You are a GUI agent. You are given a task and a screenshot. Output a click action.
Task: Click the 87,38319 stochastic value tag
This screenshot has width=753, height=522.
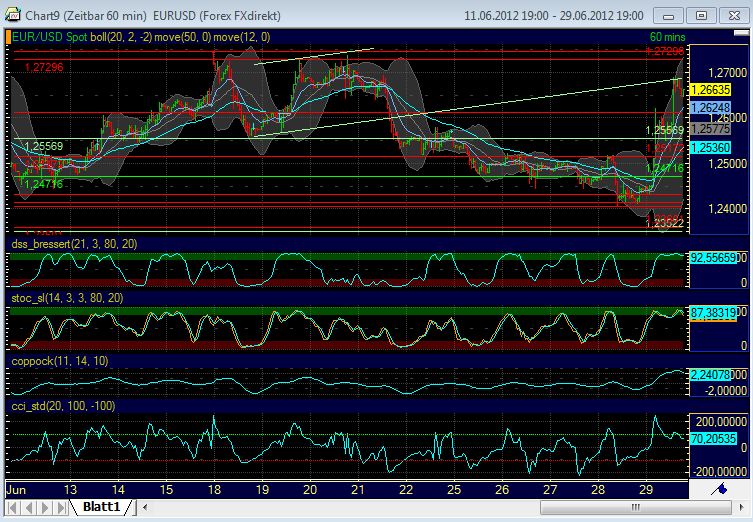(x=713, y=313)
